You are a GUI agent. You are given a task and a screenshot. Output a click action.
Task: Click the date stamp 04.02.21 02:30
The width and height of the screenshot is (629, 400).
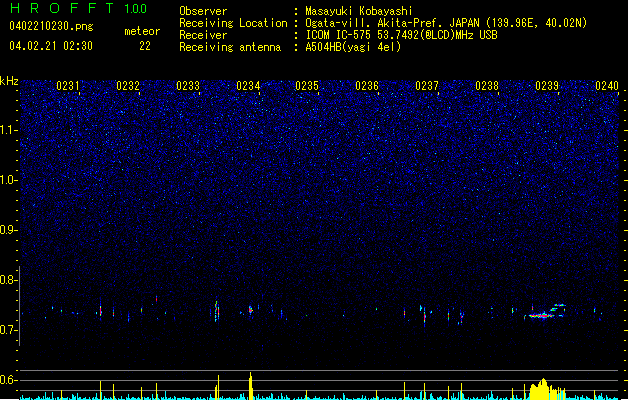click(51, 46)
